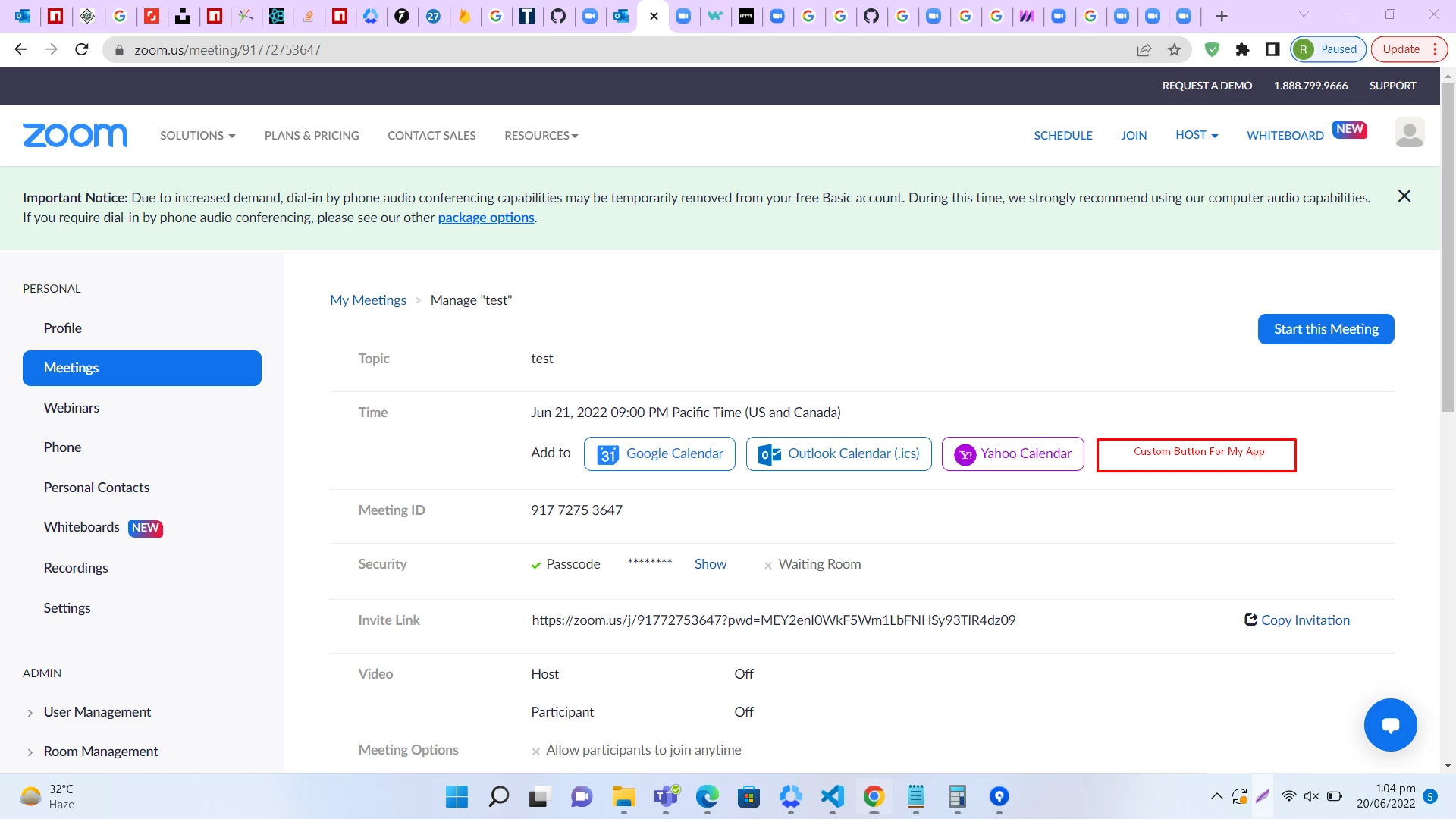Show the hidden meeting passcode
Image resolution: width=1456 pixels, height=819 pixels.
click(x=710, y=564)
